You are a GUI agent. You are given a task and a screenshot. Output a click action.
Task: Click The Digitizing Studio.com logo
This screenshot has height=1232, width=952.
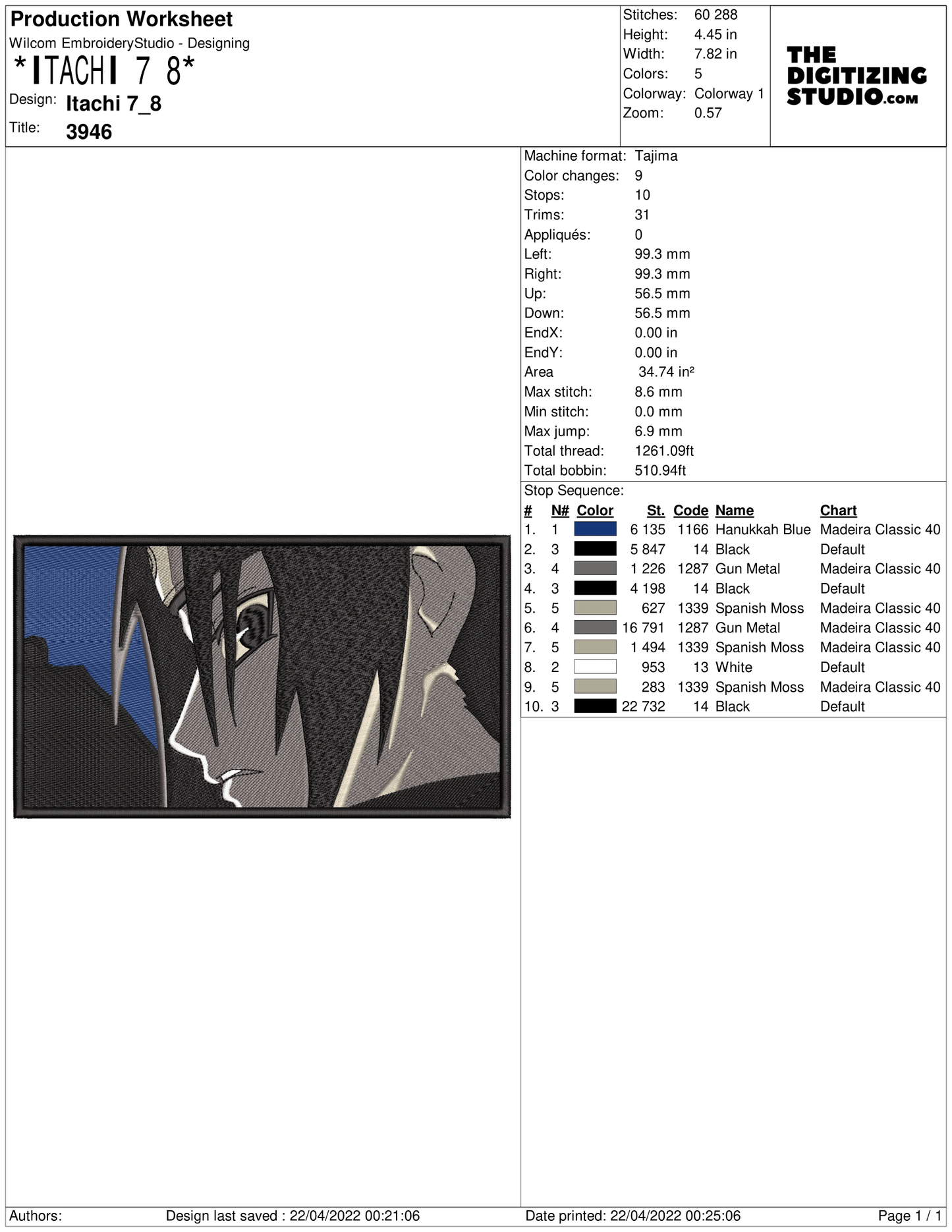click(856, 76)
